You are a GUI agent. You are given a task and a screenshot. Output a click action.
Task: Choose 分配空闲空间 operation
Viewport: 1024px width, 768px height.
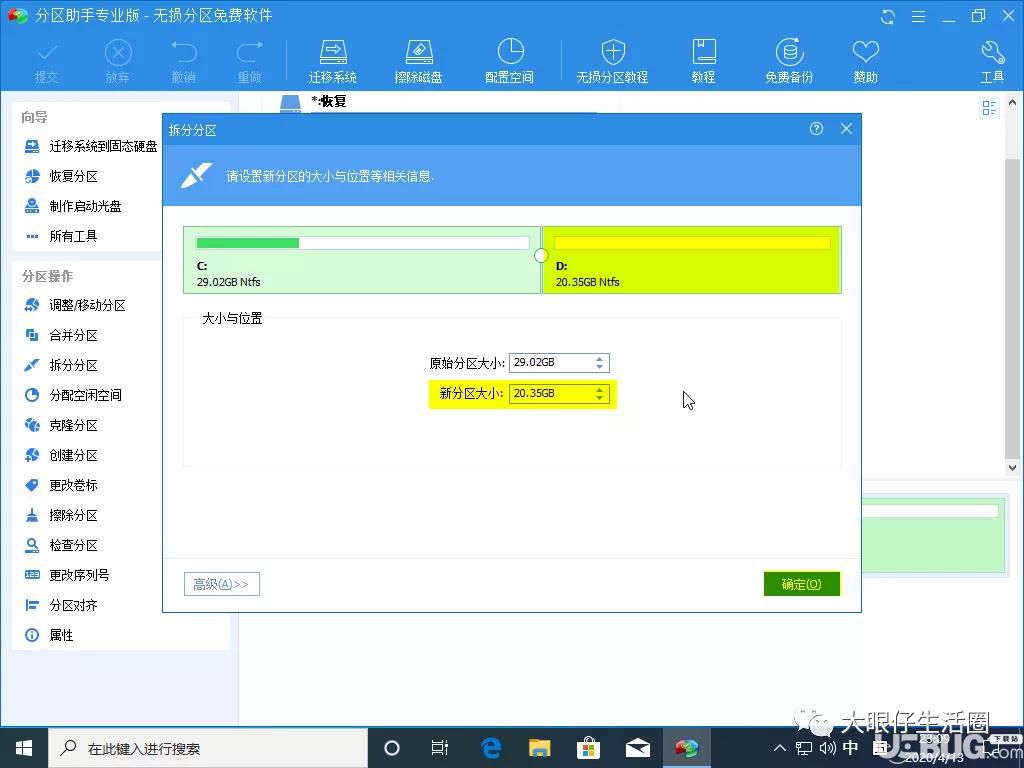click(x=72, y=396)
